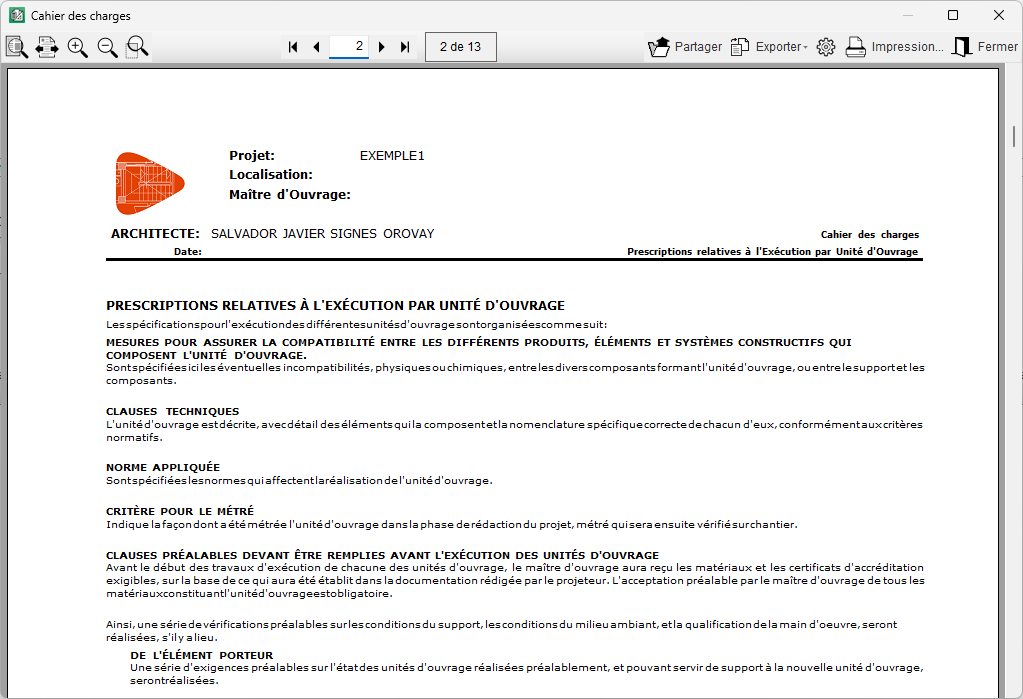Click the 'CRITÈRE POUR LE MÉTRÉ' heading
This screenshot has width=1023, height=699.
click(x=180, y=511)
